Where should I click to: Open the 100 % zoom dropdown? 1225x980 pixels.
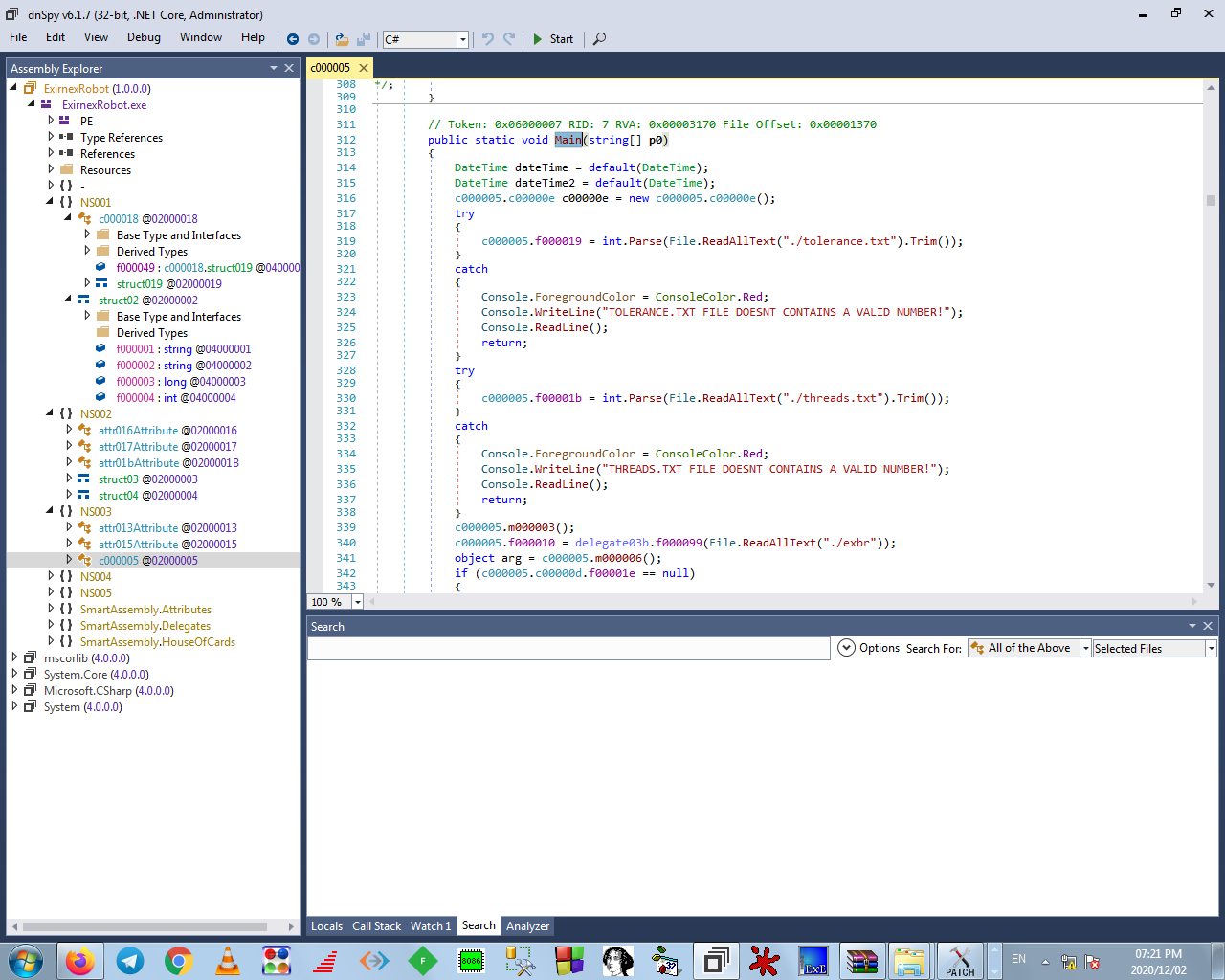point(357,602)
